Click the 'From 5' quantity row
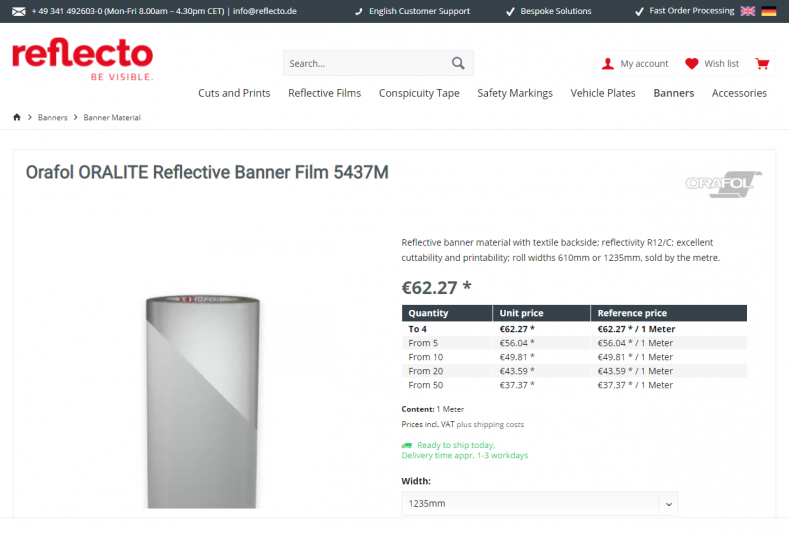The image size is (789, 534). tap(574, 343)
